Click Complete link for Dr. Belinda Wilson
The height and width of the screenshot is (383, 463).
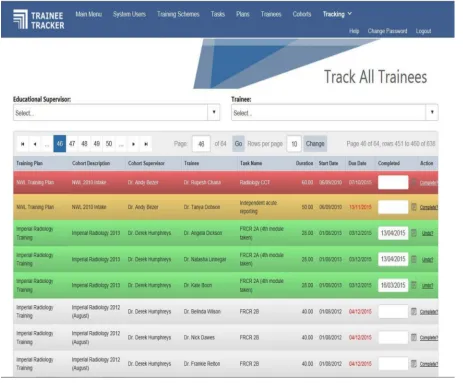[x=429, y=312]
